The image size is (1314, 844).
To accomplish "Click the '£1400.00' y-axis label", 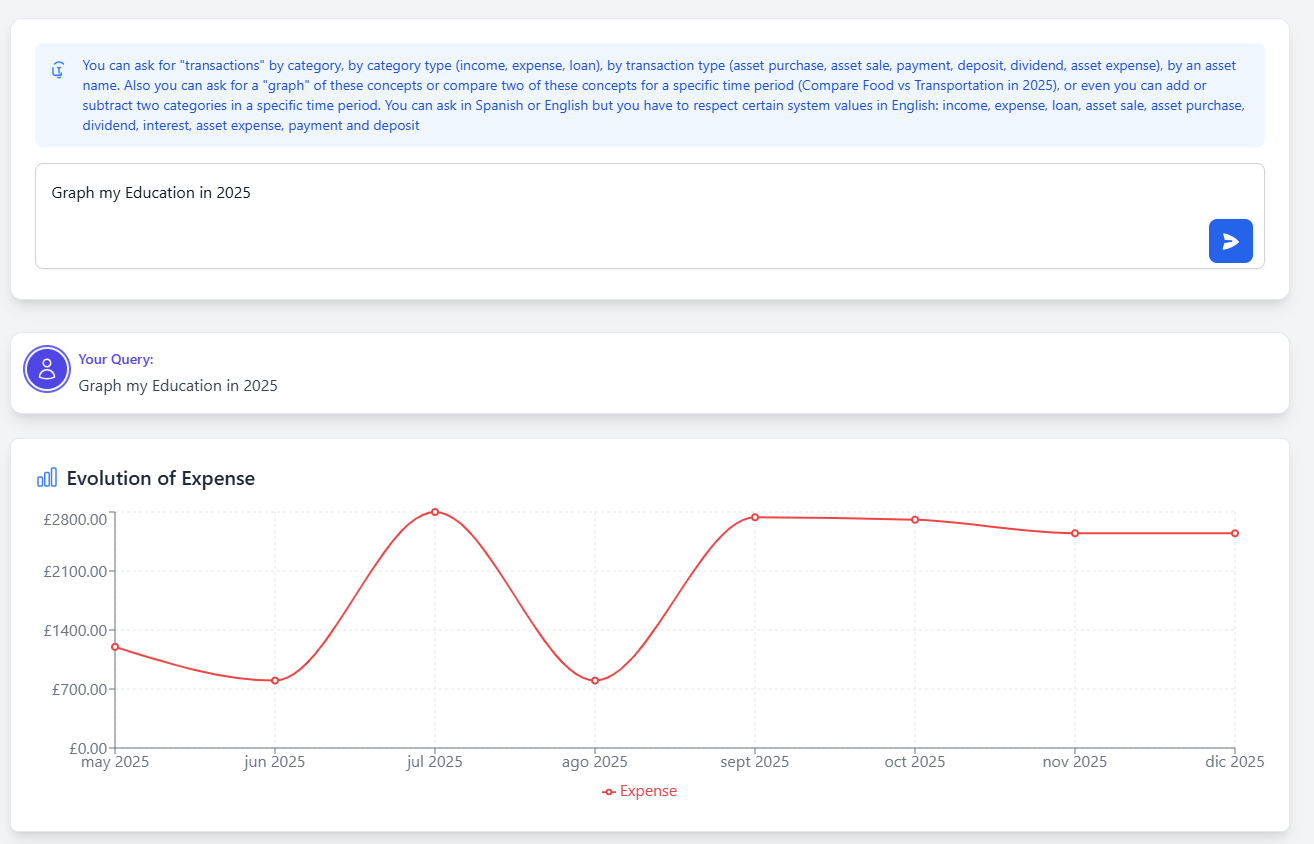I will [x=75, y=630].
